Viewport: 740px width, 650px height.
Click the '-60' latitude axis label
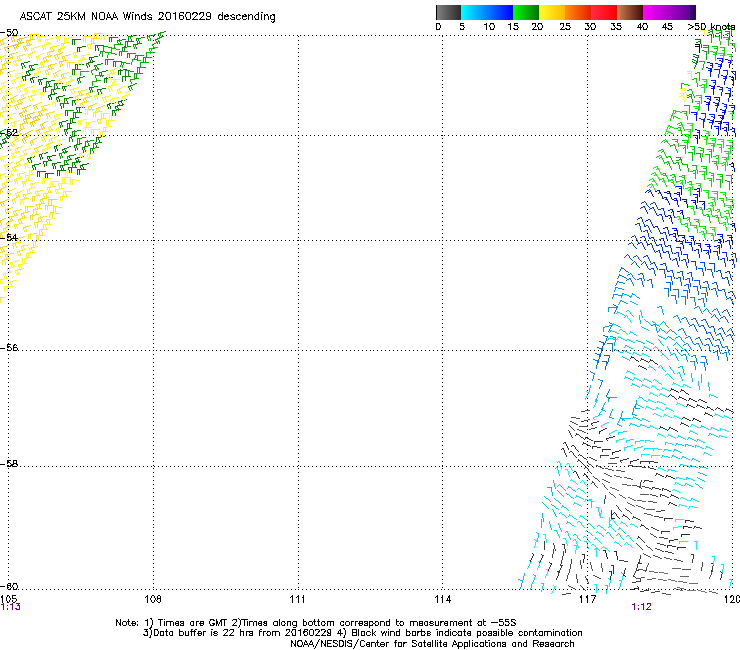click(9, 586)
